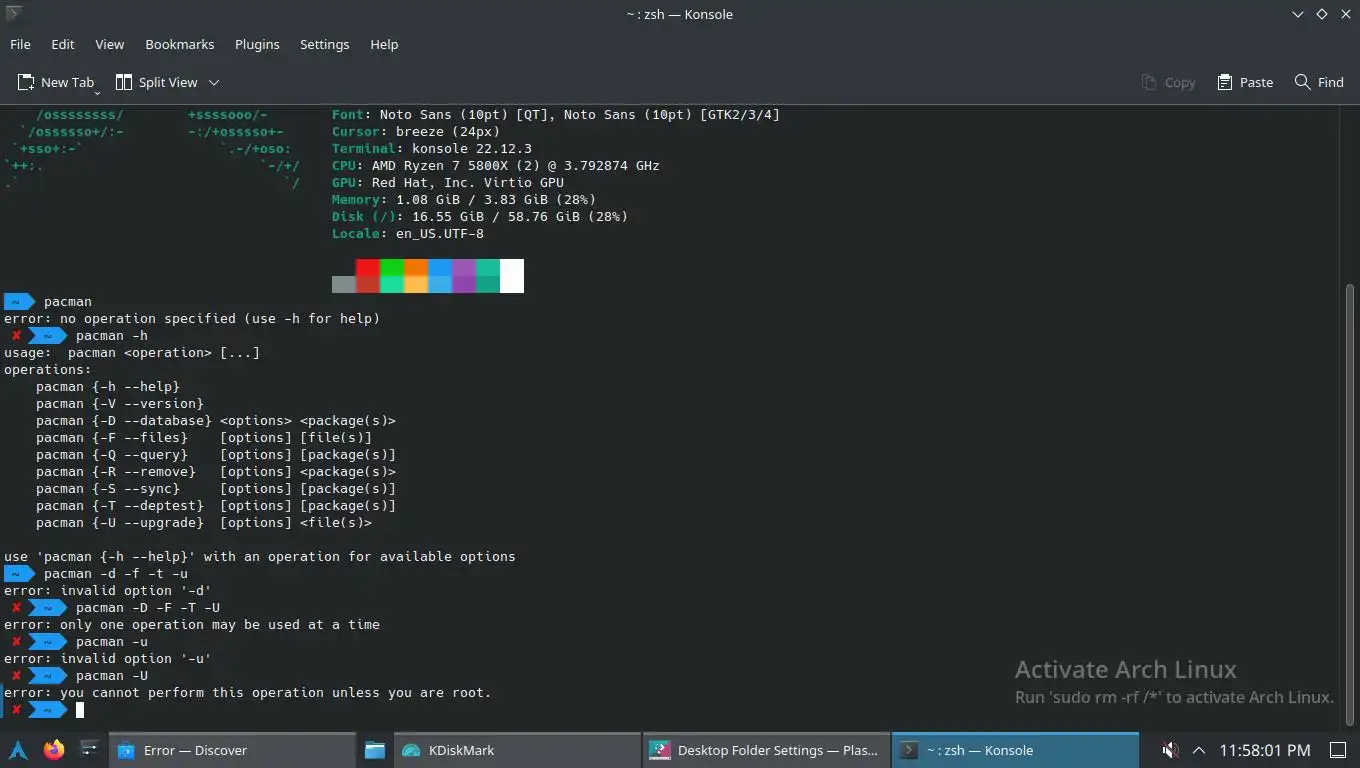Screen dimensions: 1360x768
Task: Switch to Error — Discover window
Action: (231, 750)
